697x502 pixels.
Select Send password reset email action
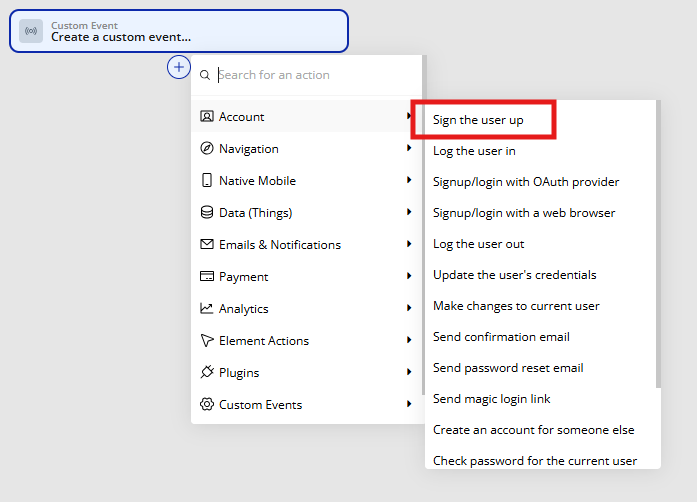[508, 368]
